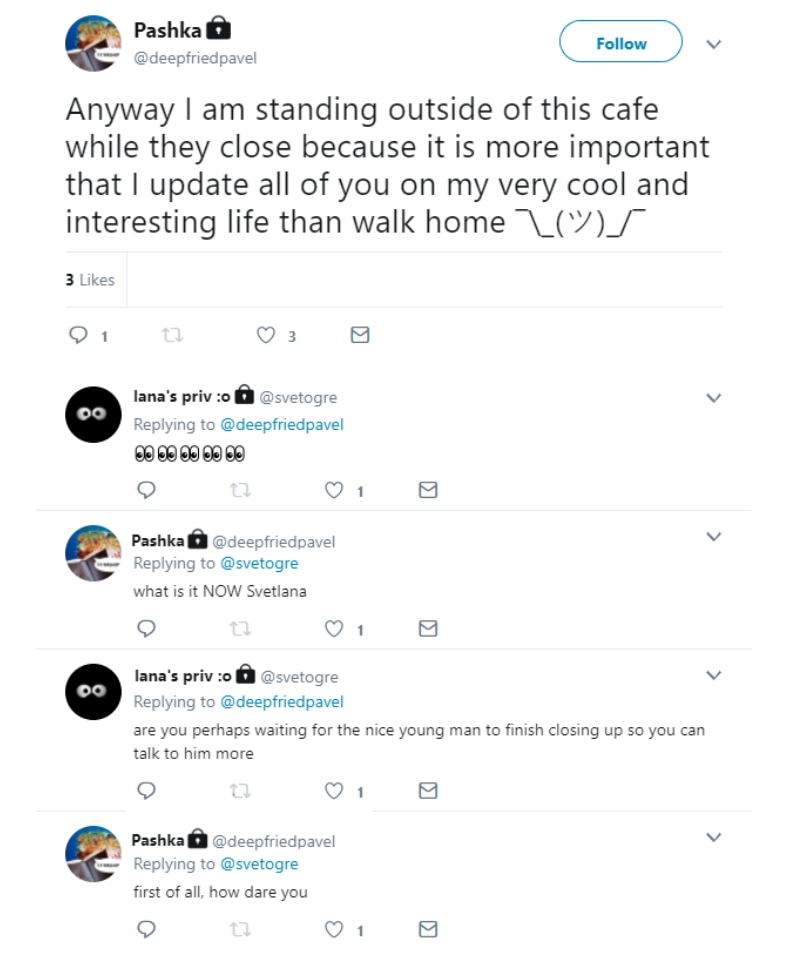Reply to the eyes emoji tweet
Image resolution: width=796 pixels, height=953 pixels.
(146, 490)
